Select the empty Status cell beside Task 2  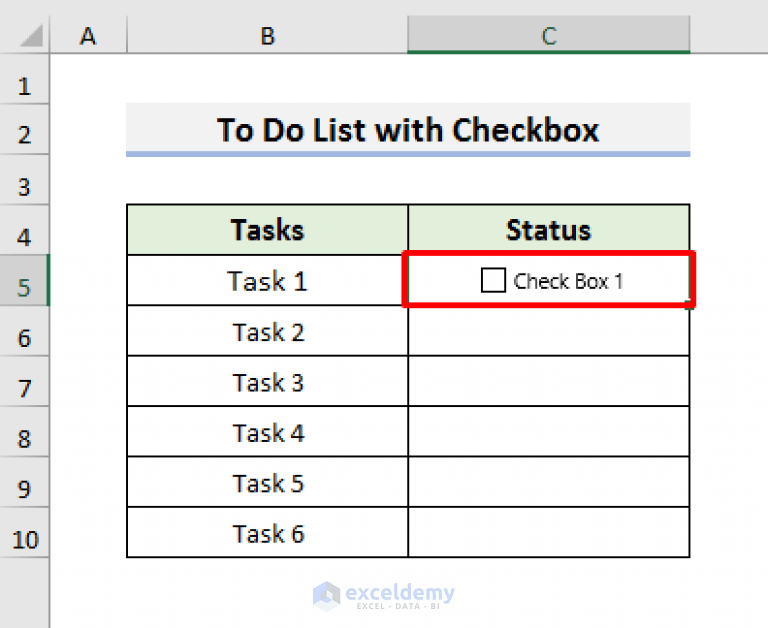pyautogui.click(x=549, y=331)
